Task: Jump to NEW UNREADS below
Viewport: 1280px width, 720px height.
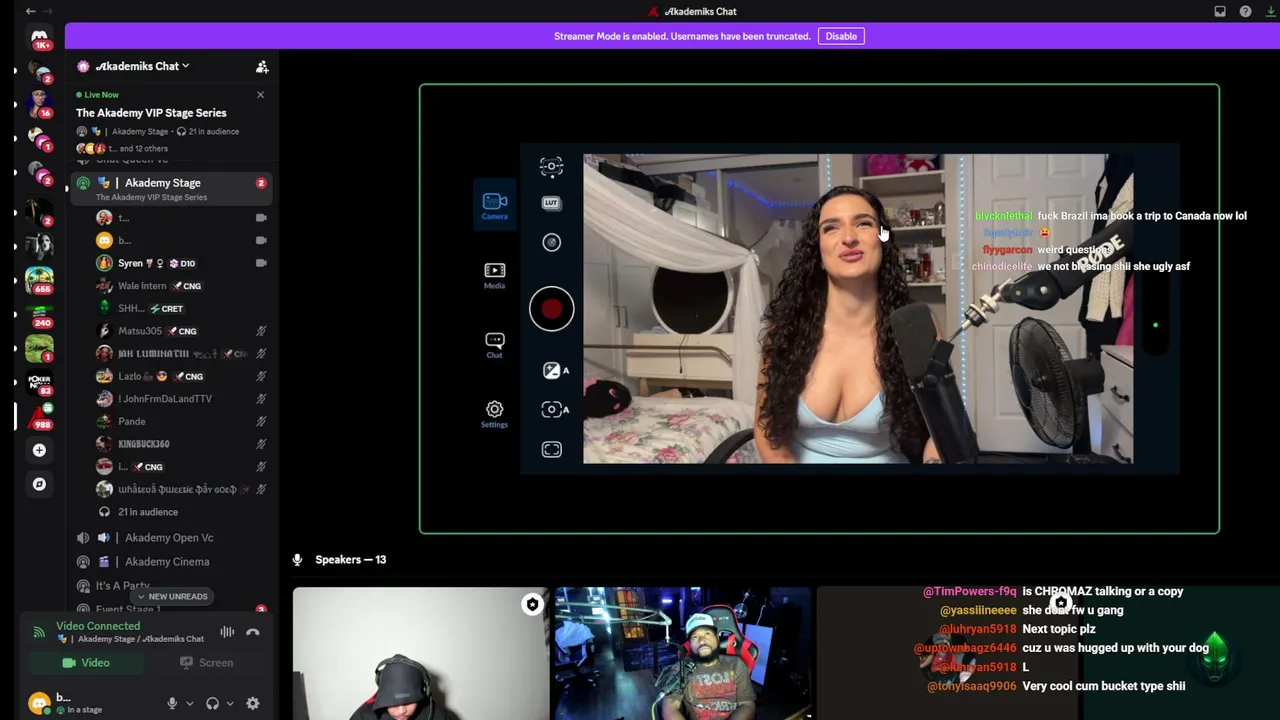Action: (172, 597)
